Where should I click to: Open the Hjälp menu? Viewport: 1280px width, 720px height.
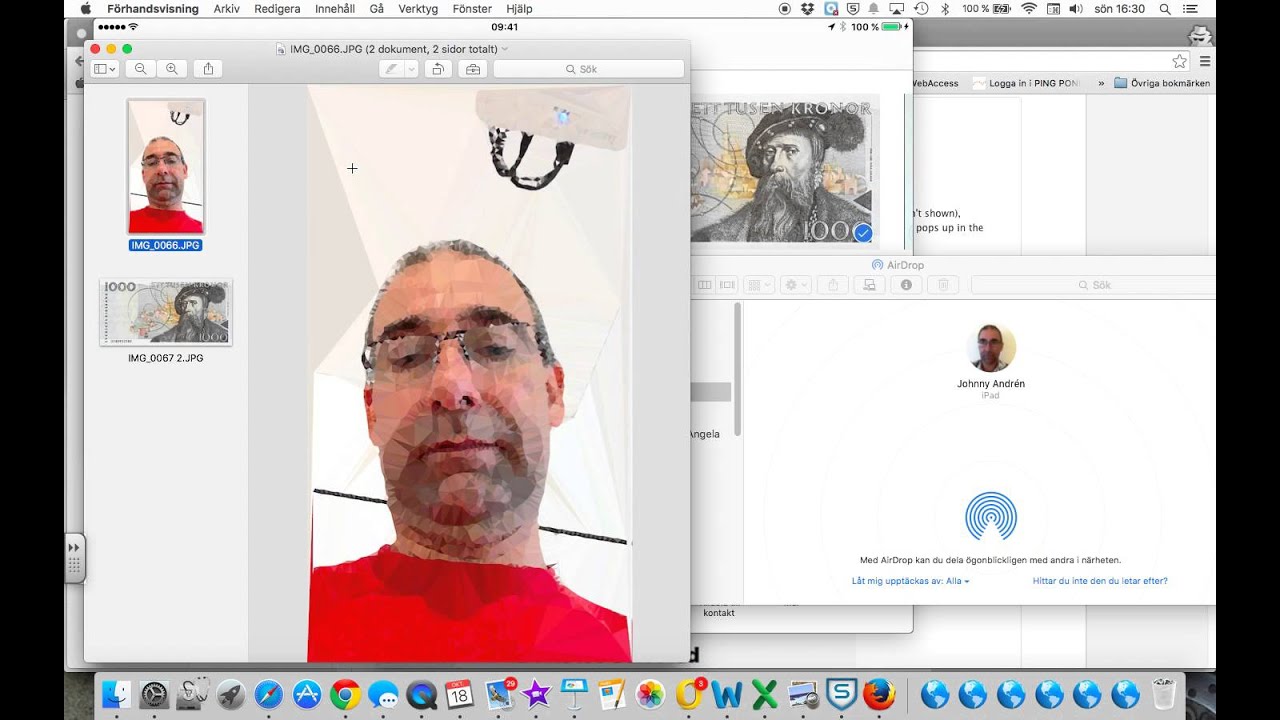tap(519, 9)
